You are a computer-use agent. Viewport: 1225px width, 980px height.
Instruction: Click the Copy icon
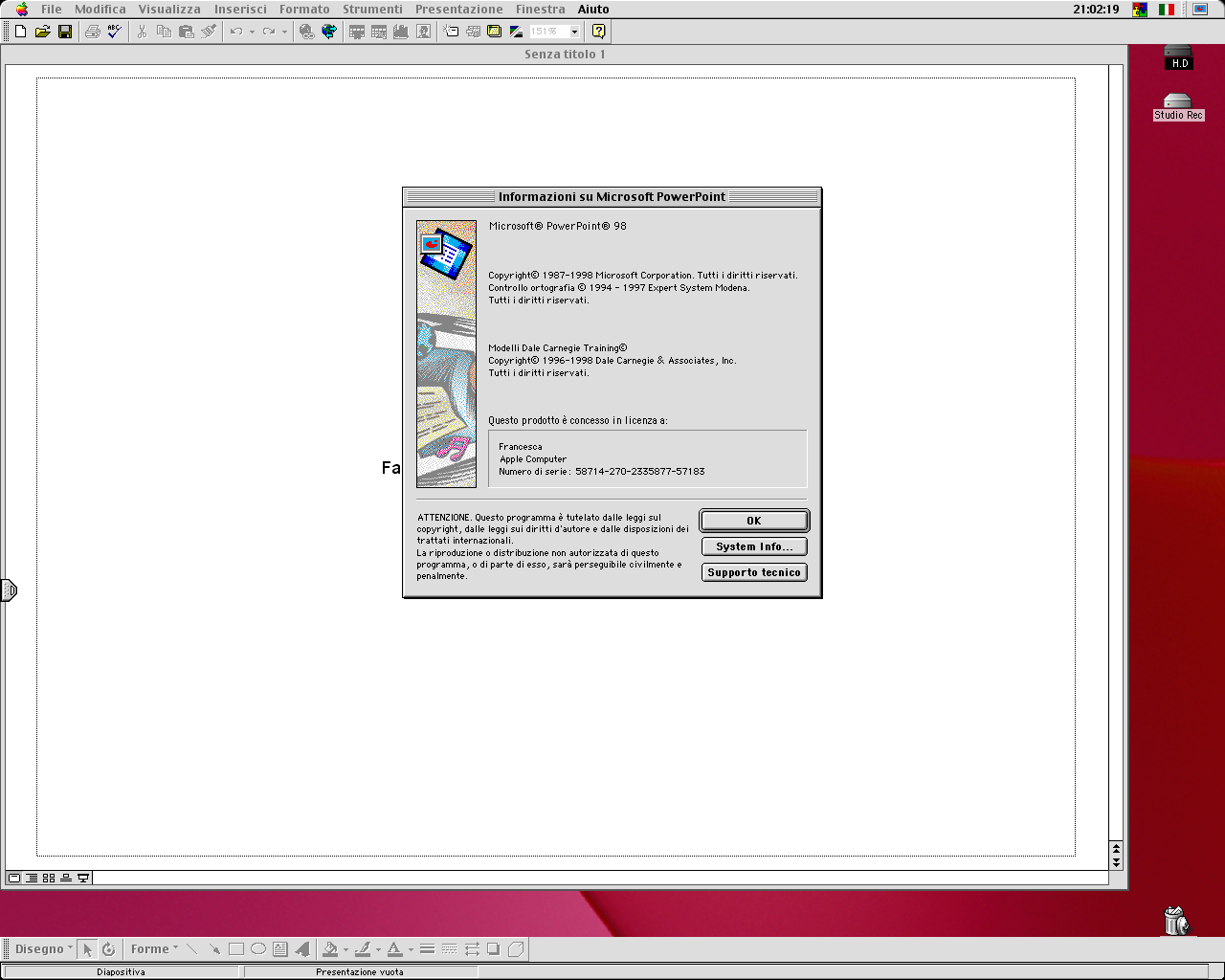[164, 32]
